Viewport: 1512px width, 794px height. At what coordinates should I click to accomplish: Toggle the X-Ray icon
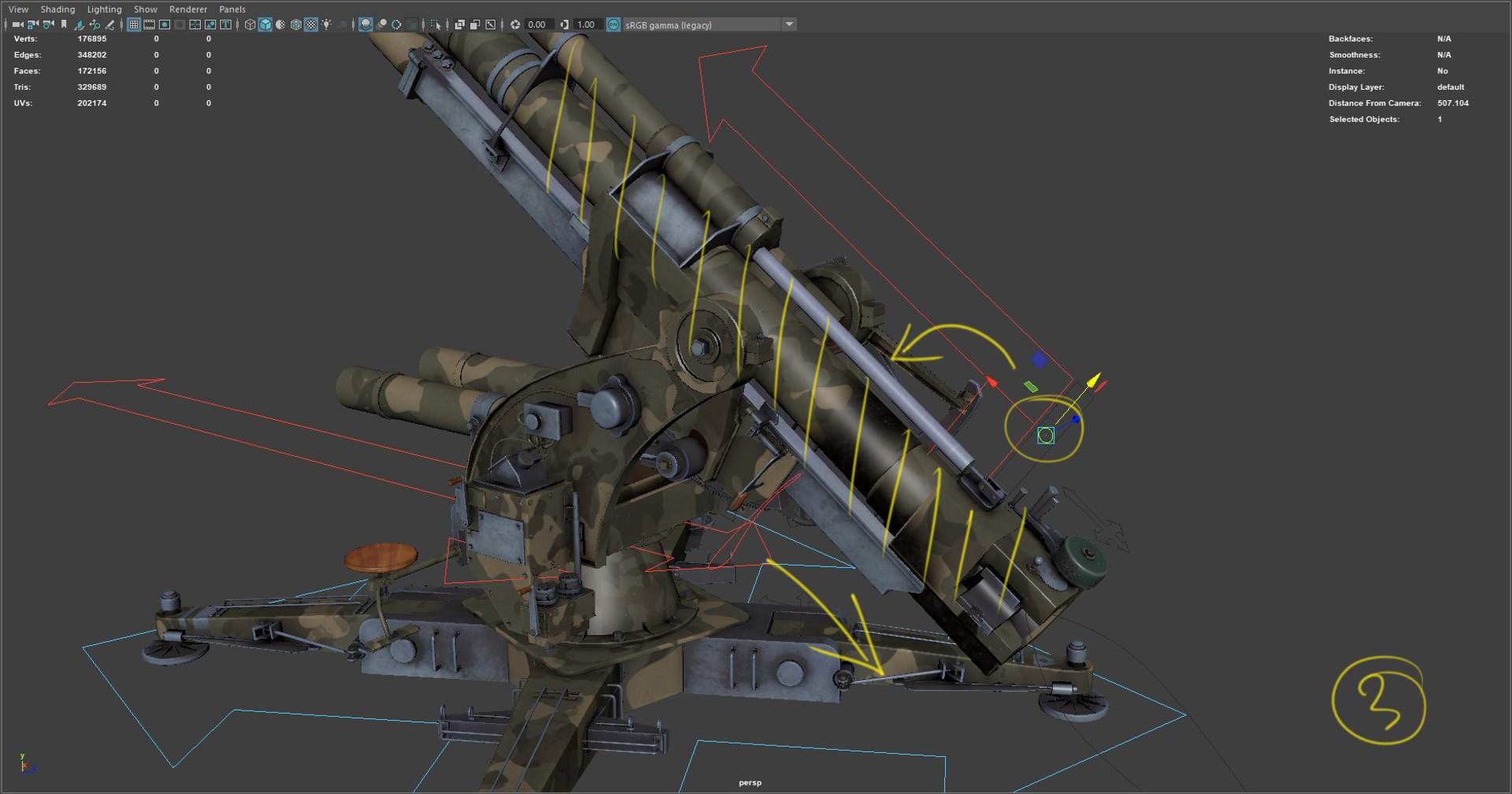click(460, 24)
